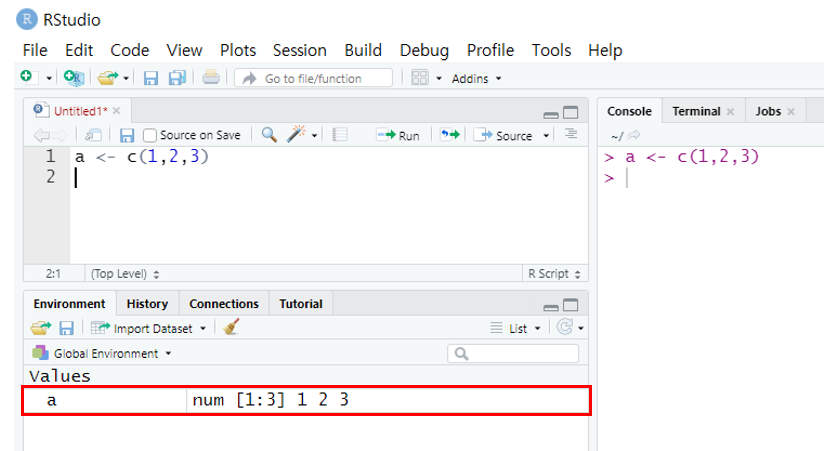
Task: Click the Save All documents icon
Action: 177,78
